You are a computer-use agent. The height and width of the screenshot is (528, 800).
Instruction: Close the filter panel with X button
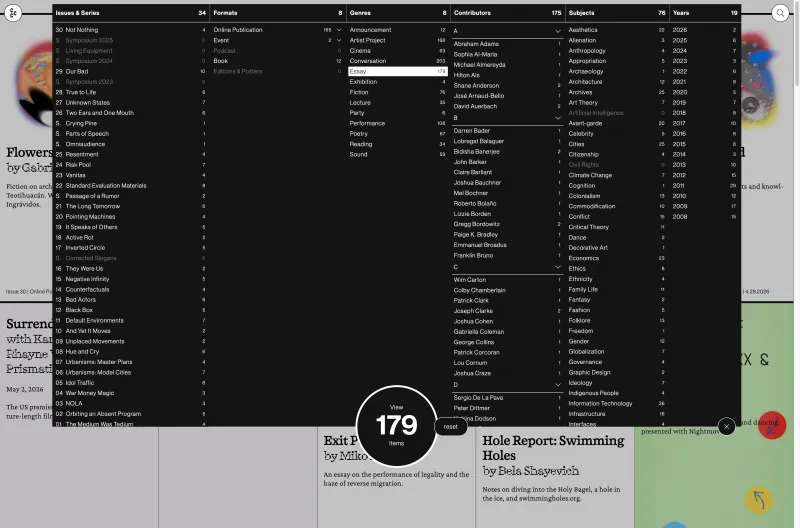coord(727,426)
